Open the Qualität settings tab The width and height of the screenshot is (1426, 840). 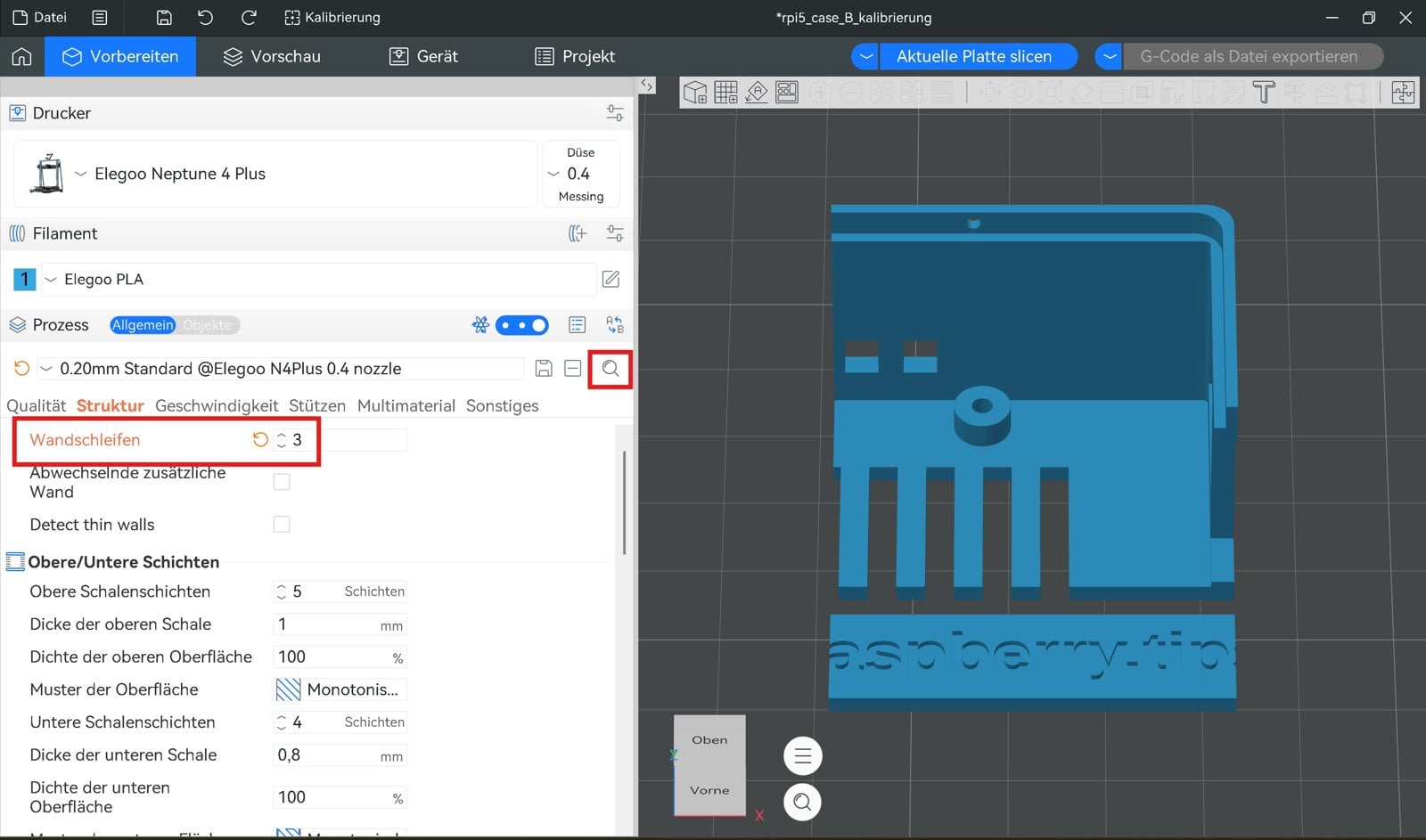(x=37, y=405)
